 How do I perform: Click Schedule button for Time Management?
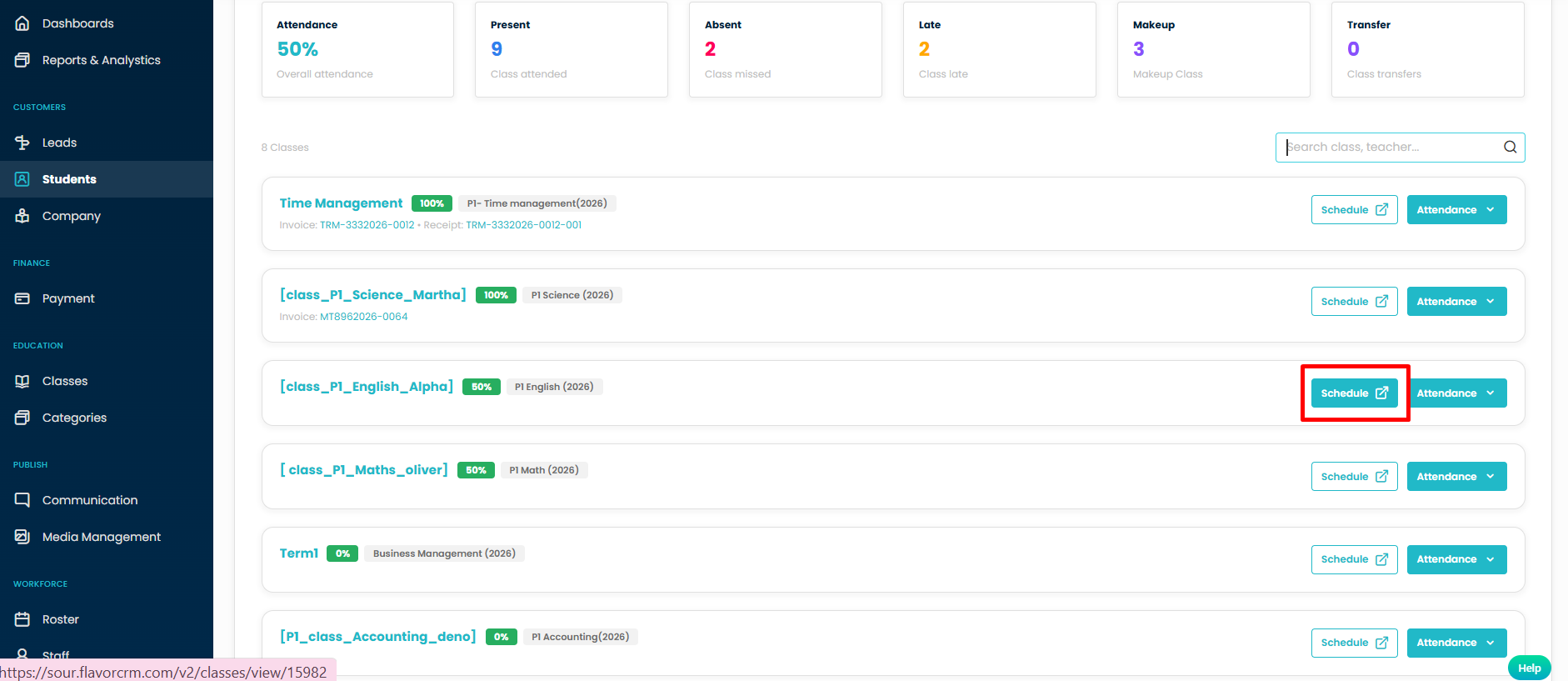(1354, 210)
